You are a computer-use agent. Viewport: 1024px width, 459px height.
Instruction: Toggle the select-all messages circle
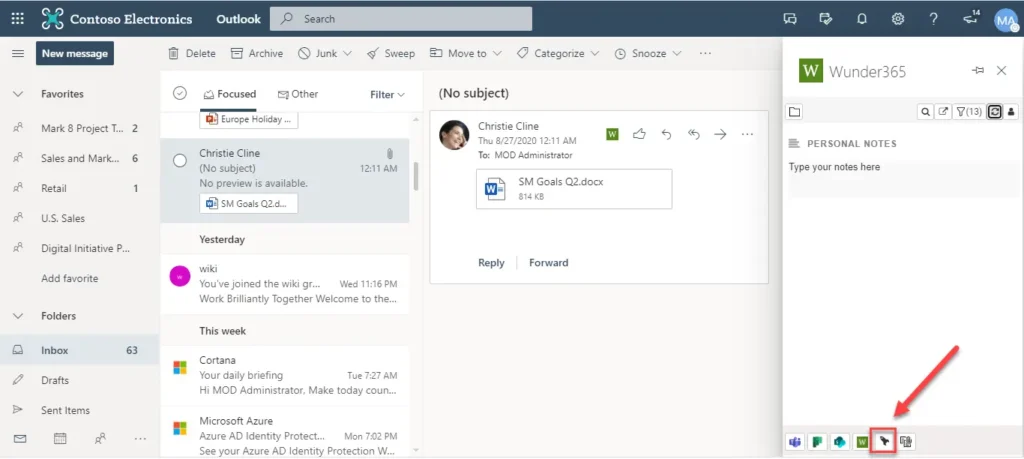pyautogui.click(x=180, y=93)
